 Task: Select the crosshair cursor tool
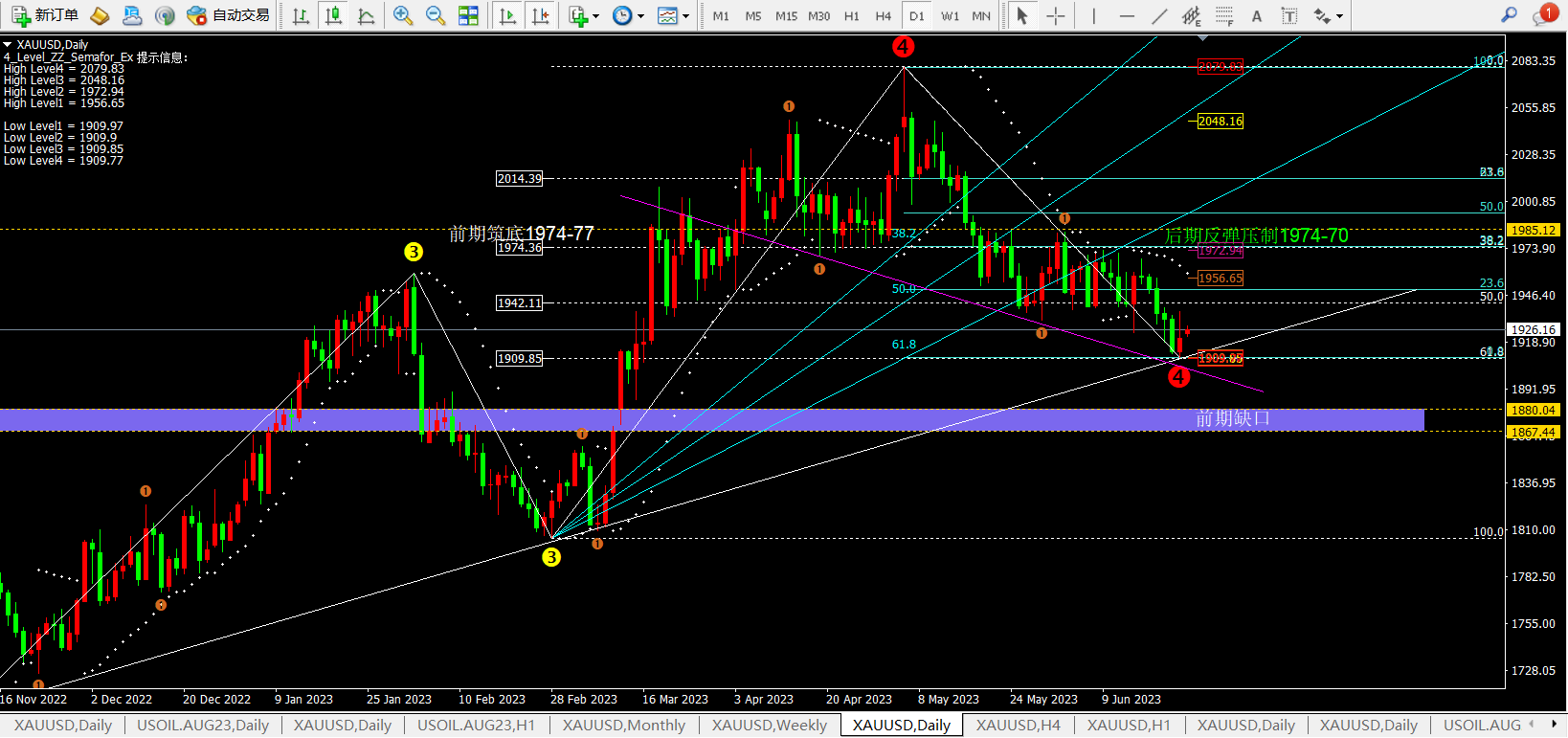1055,15
